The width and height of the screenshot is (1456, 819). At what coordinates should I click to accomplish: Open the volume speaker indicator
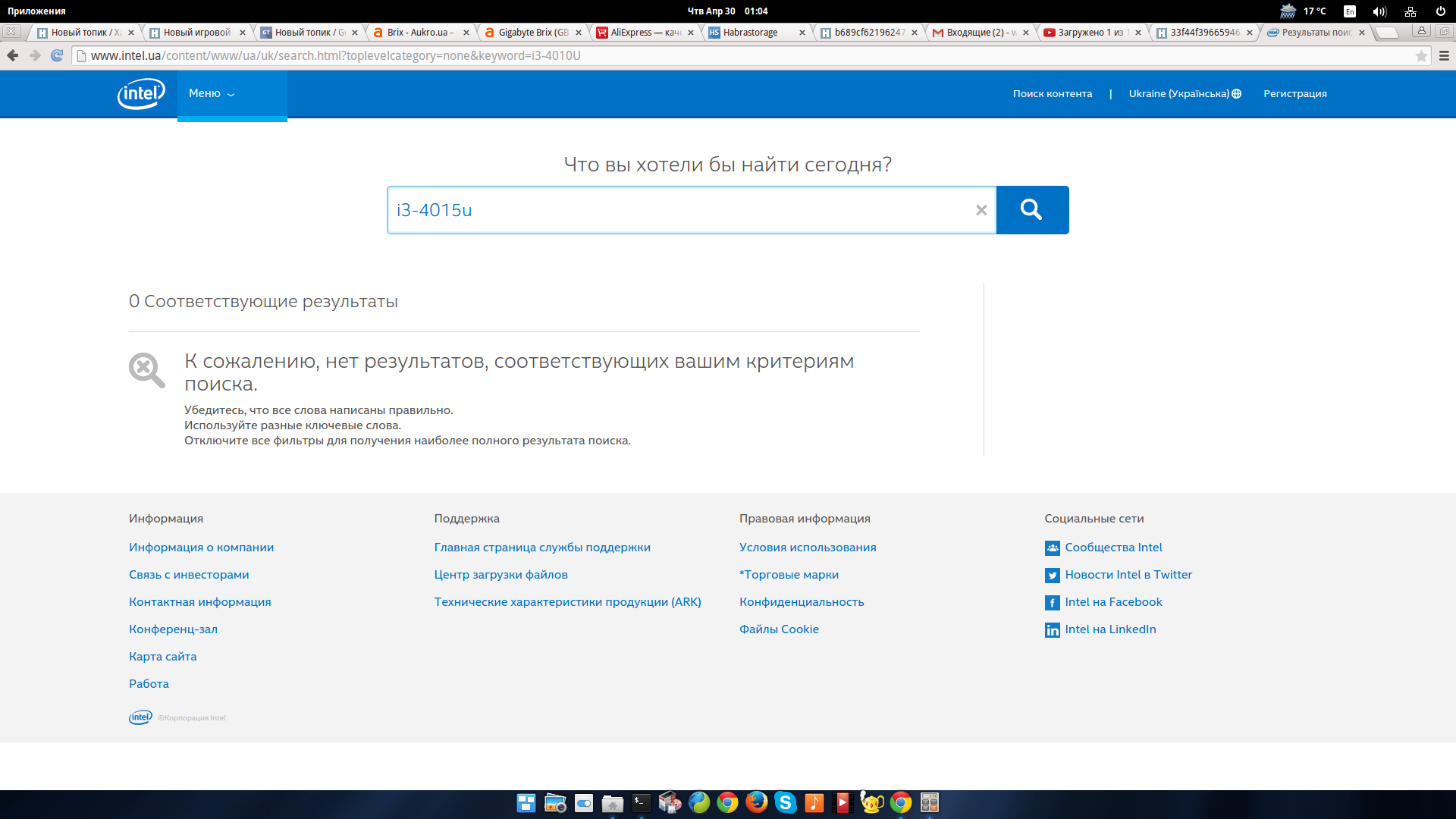[x=1379, y=11]
